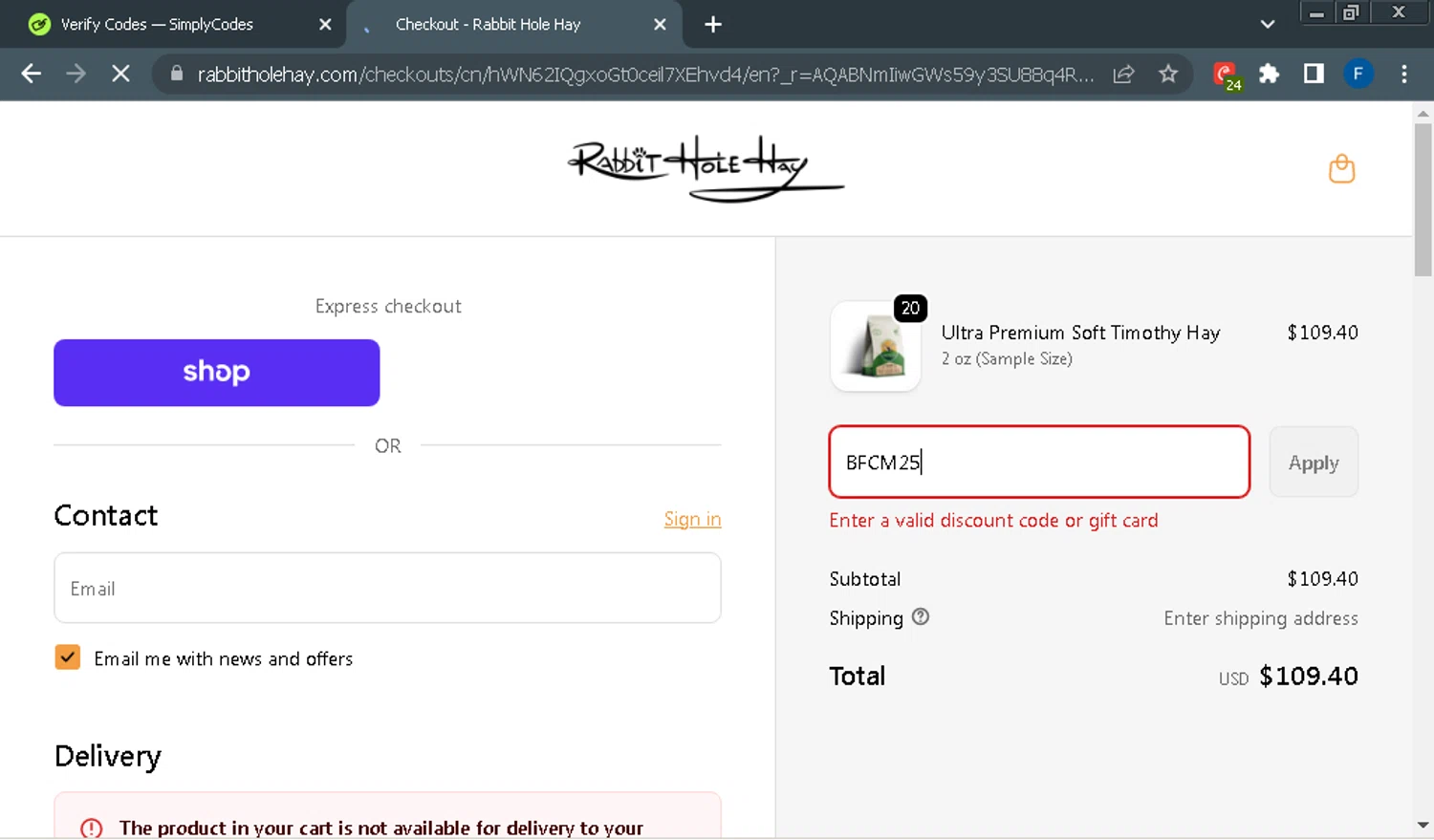Click the browser forward arrow
1434x840 pixels.
pos(76,74)
